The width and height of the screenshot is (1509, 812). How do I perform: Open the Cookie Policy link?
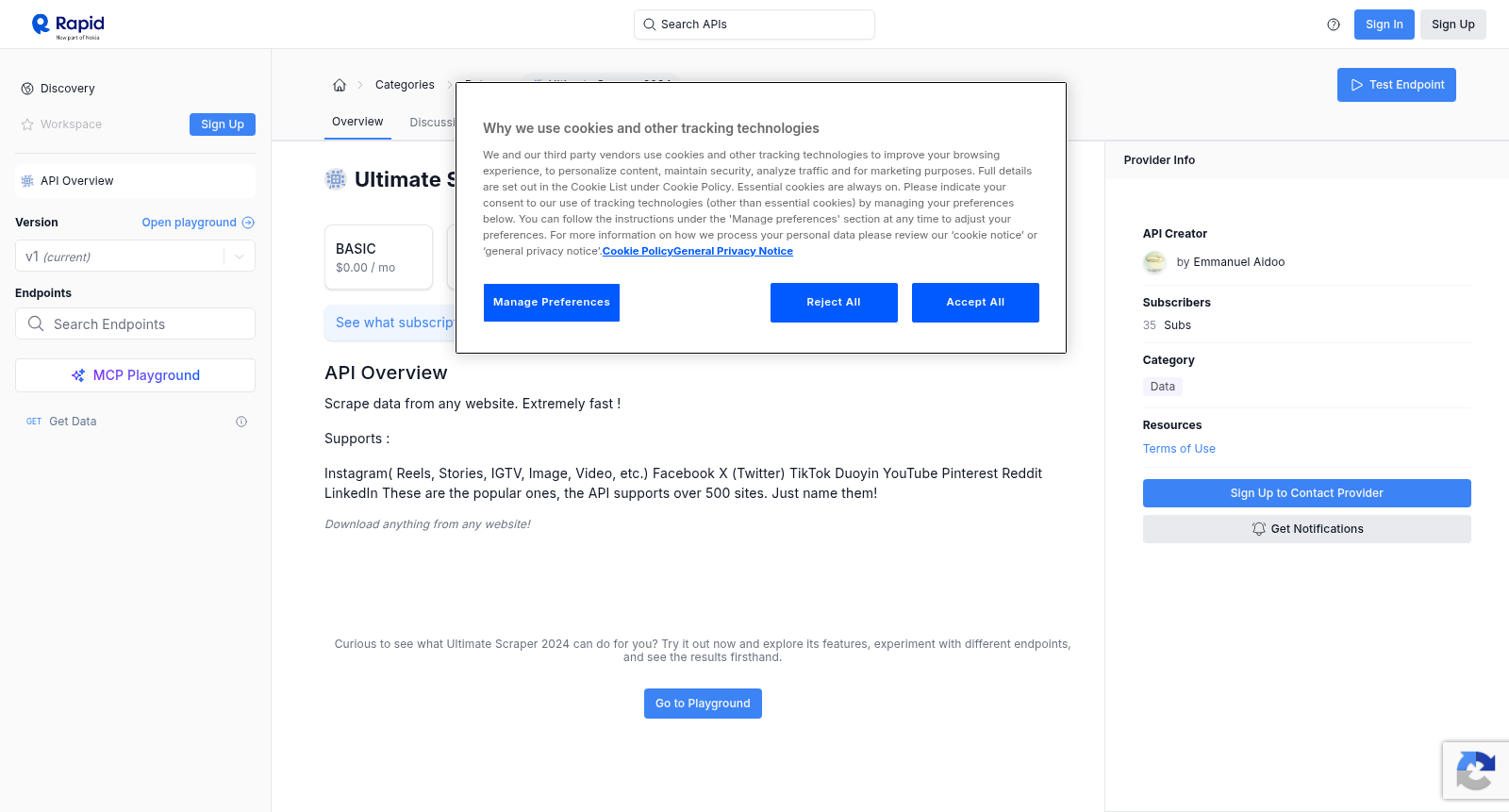click(x=638, y=251)
